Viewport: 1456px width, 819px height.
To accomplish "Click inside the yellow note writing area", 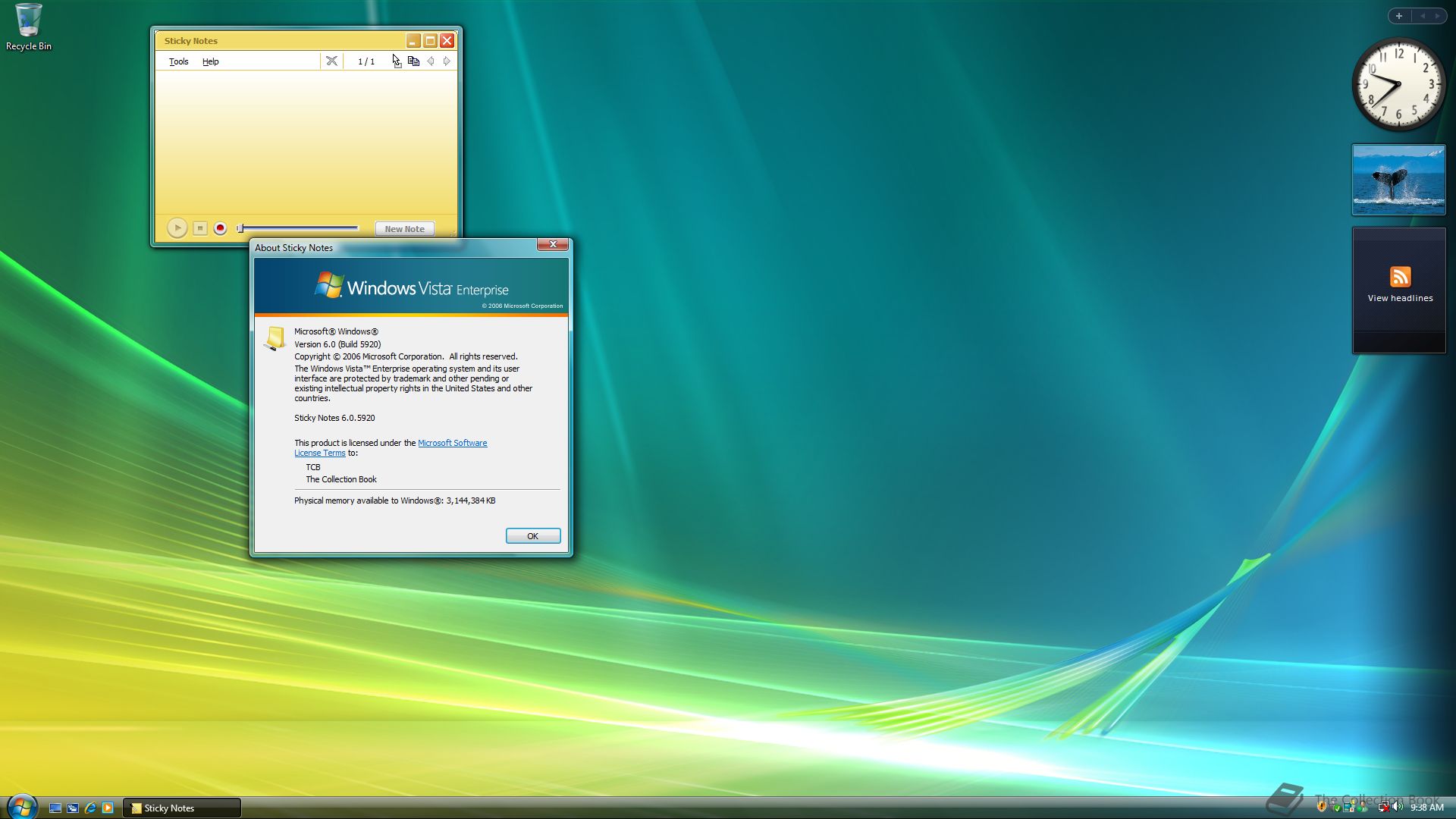I will [306, 143].
